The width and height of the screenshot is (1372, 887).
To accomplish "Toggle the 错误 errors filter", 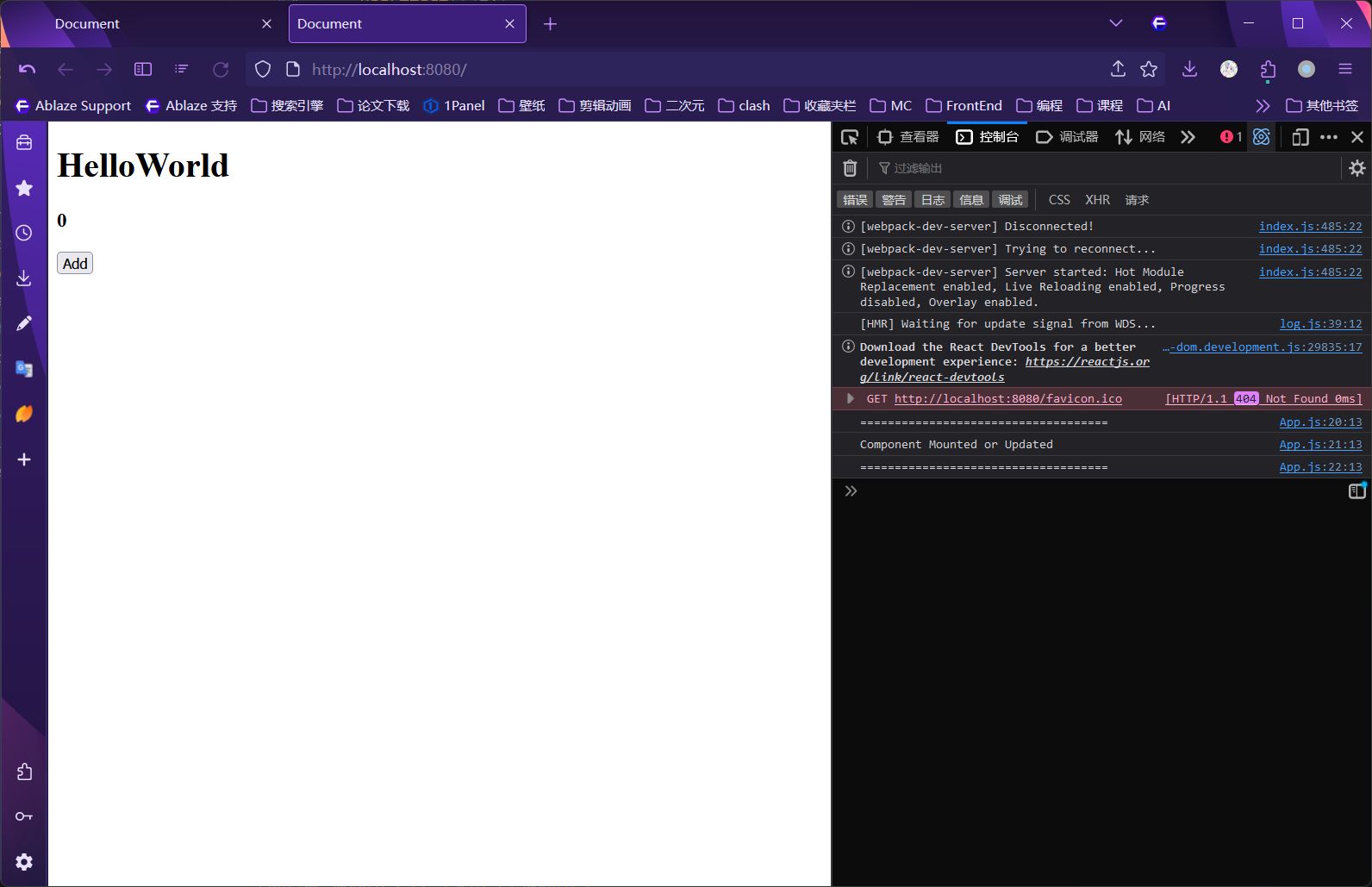I will [x=854, y=200].
